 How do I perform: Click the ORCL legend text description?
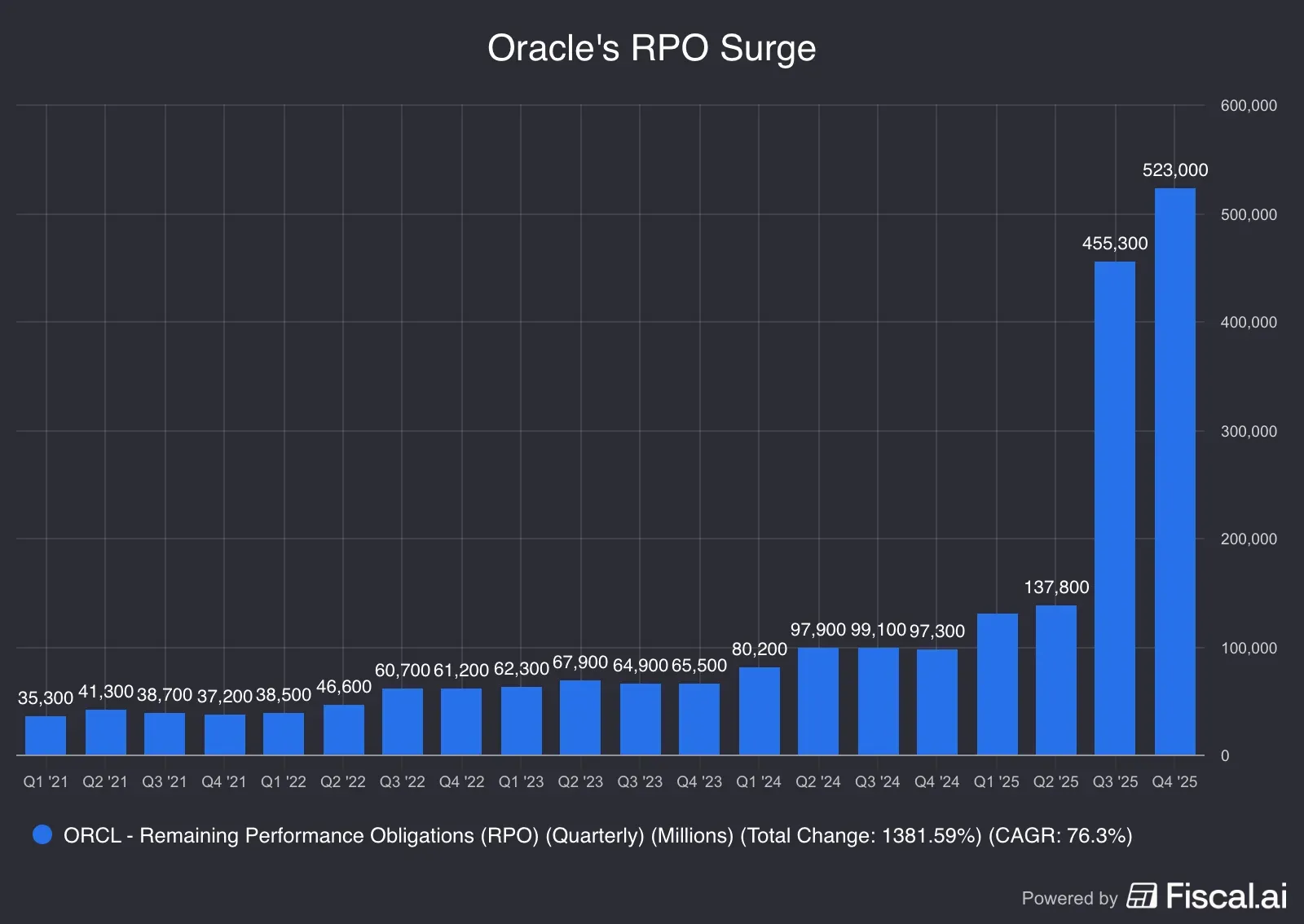coord(599,835)
